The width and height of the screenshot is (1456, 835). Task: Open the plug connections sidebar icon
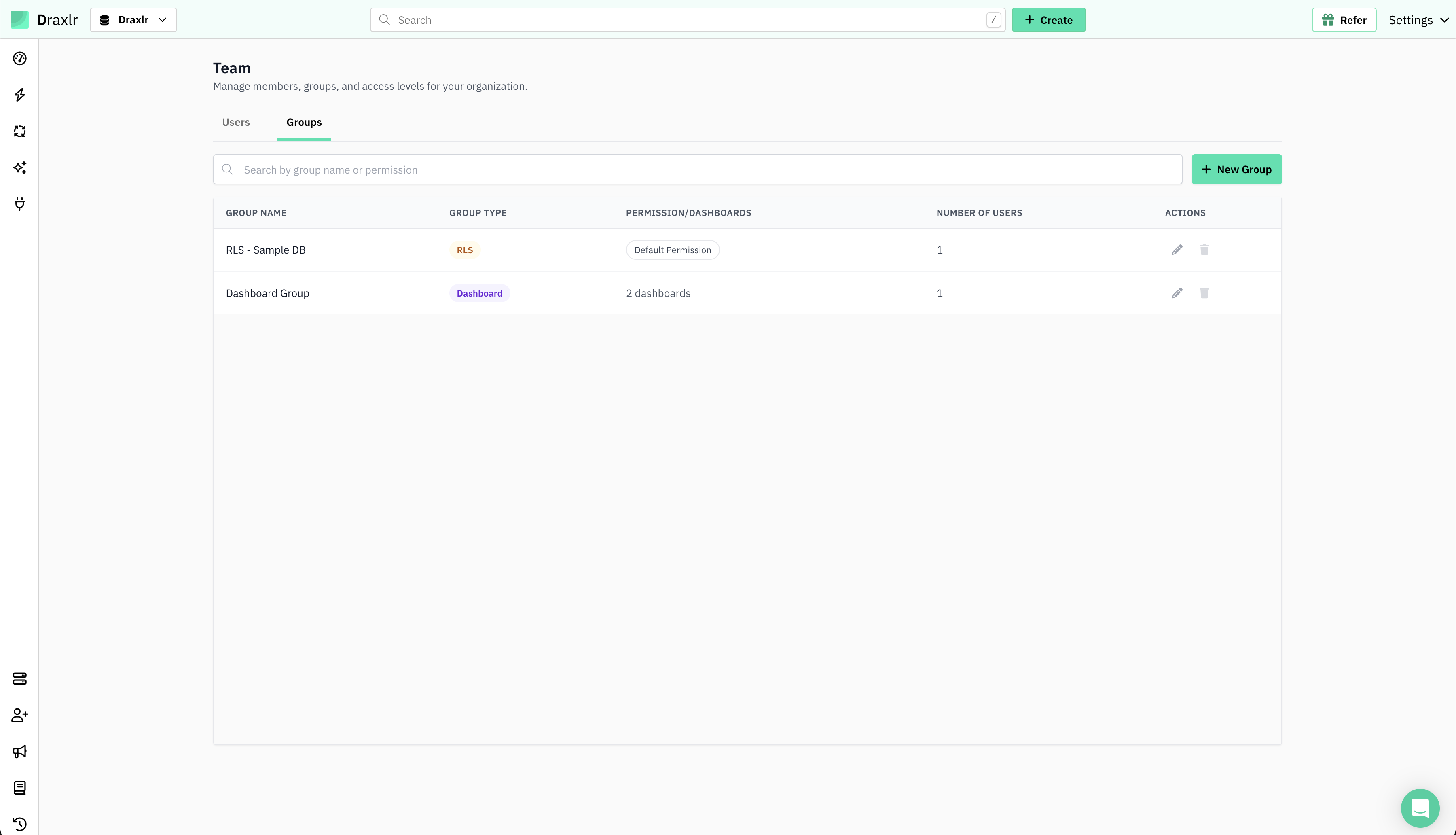click(x=19, y=204)
